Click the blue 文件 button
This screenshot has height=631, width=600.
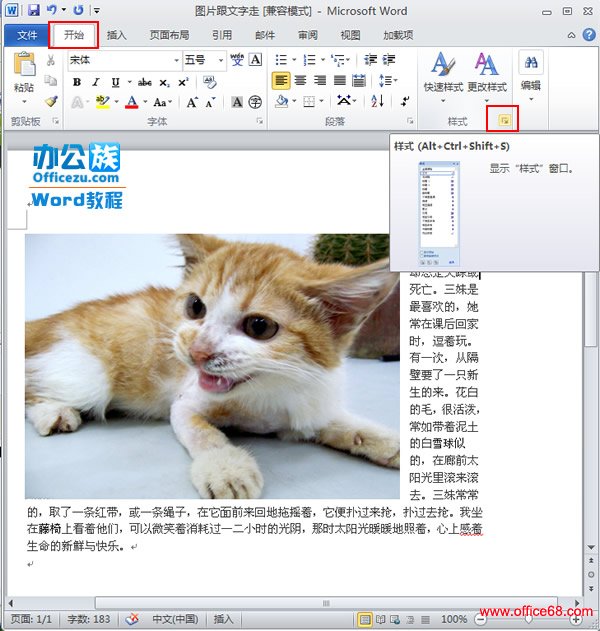pos(27,35)
